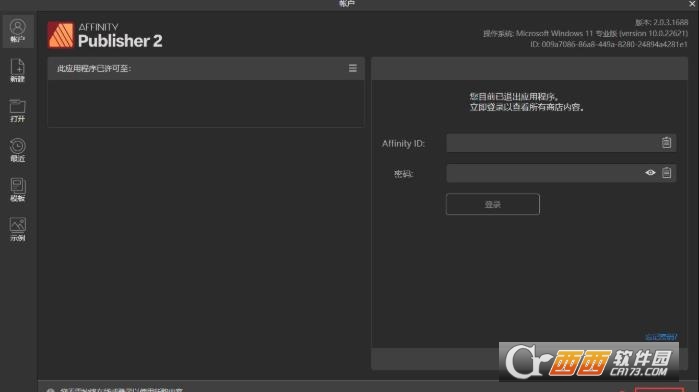Click the login (登录) button
The image size is (699, 392).
tap(493, 204)
